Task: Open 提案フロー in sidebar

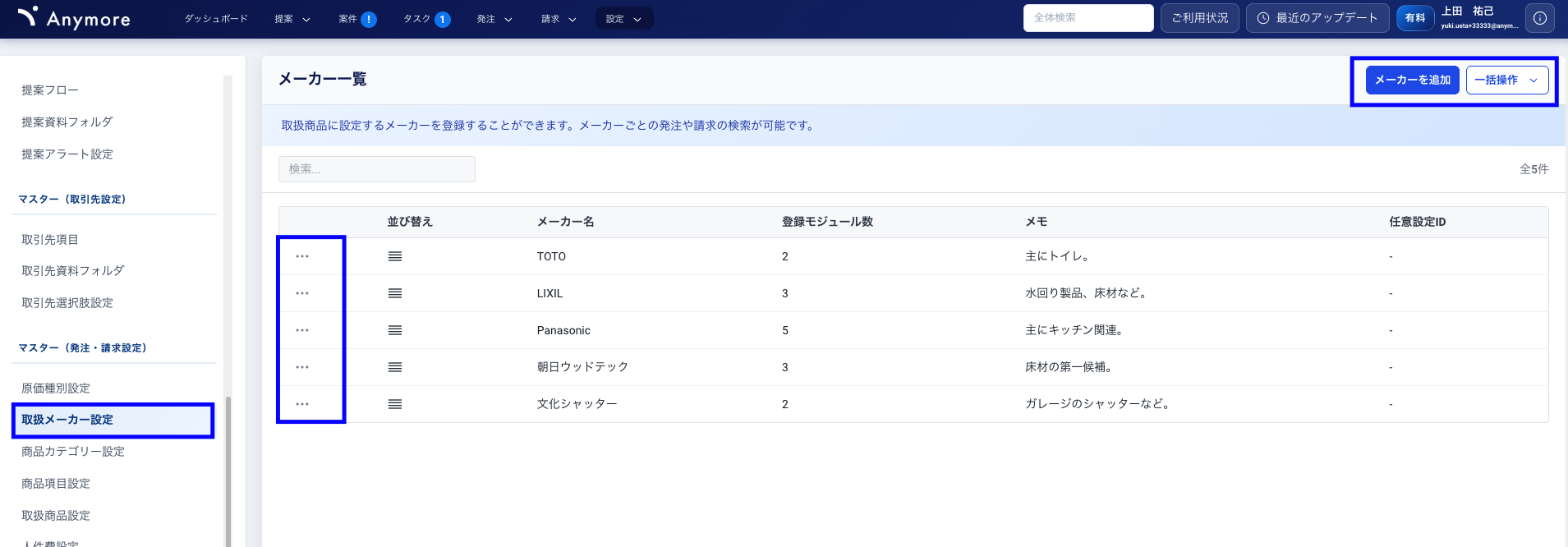Action: tap(50, 90)
